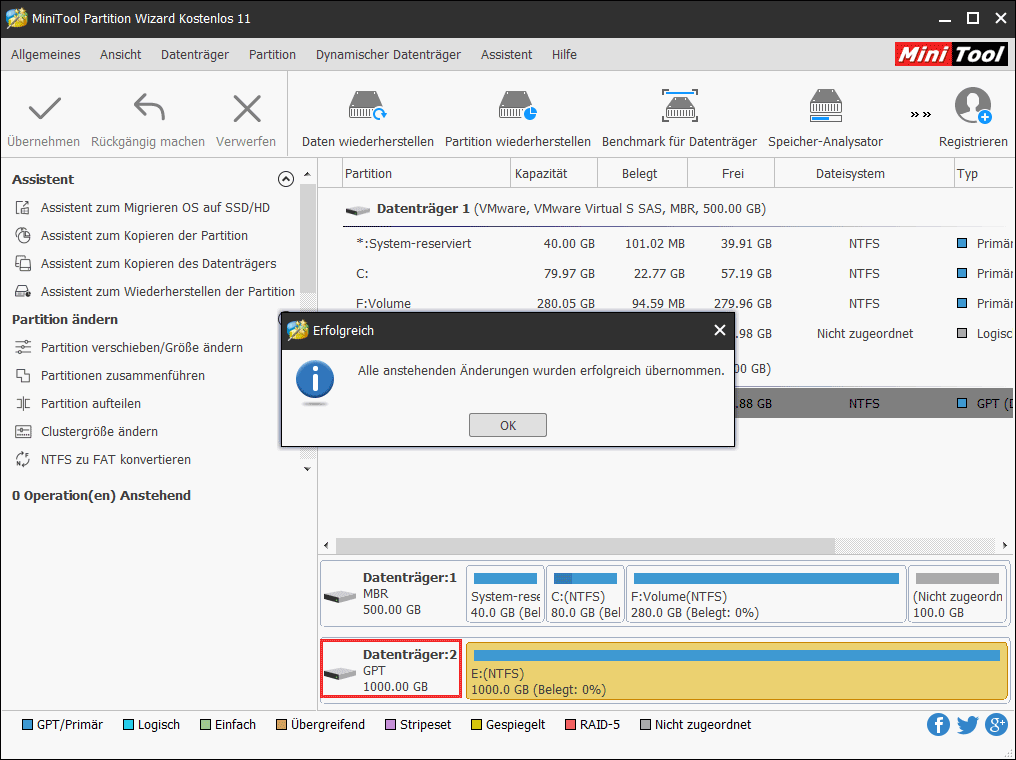Screen dimensions: 1016x760
Task: Collapse the Assistent sidebar section
Action: tap(285, 179)
